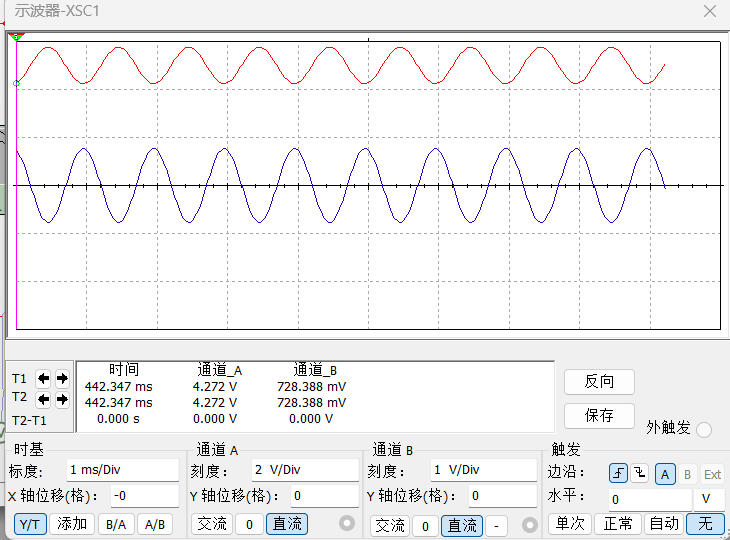Select 单次 single trigger mode
Image resolution: width=730 pixels, height=540 pixels.
click(x=570, y=524)
